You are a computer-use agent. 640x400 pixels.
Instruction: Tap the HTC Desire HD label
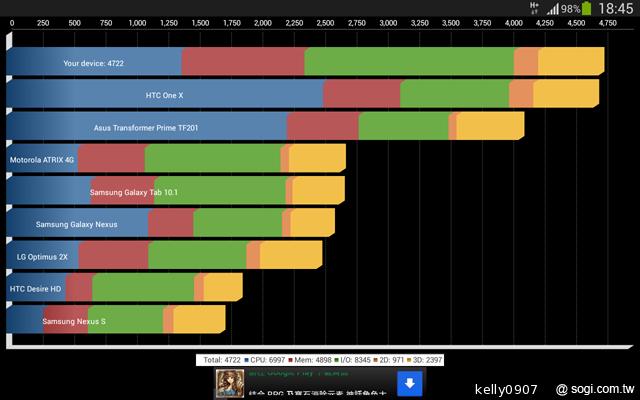(36, 289)
